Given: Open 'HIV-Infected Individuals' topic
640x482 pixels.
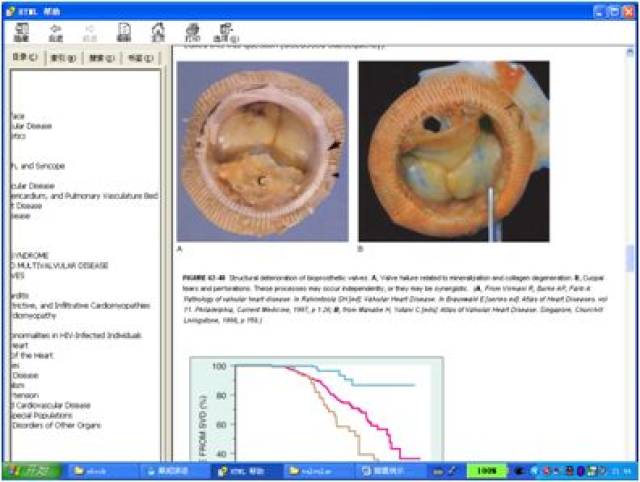Looking at the screenshot, I should point(100,335).
